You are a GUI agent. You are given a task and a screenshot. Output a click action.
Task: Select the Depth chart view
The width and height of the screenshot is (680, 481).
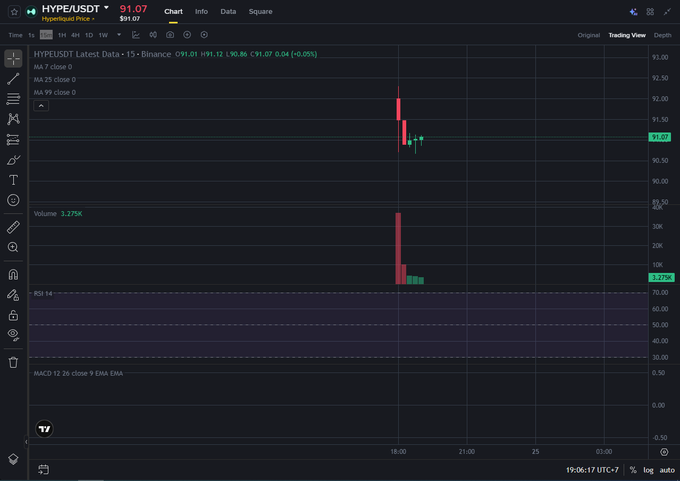click(662, 35)
